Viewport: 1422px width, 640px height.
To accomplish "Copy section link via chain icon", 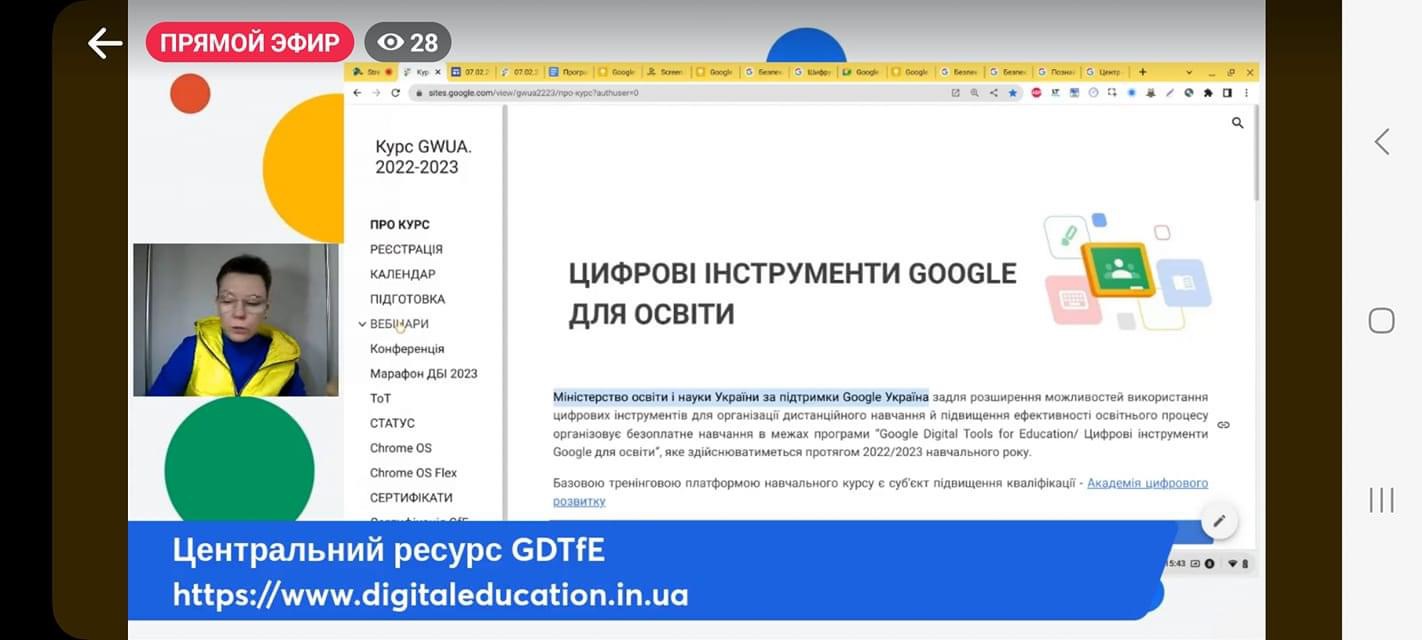I will coord(1223,425).
